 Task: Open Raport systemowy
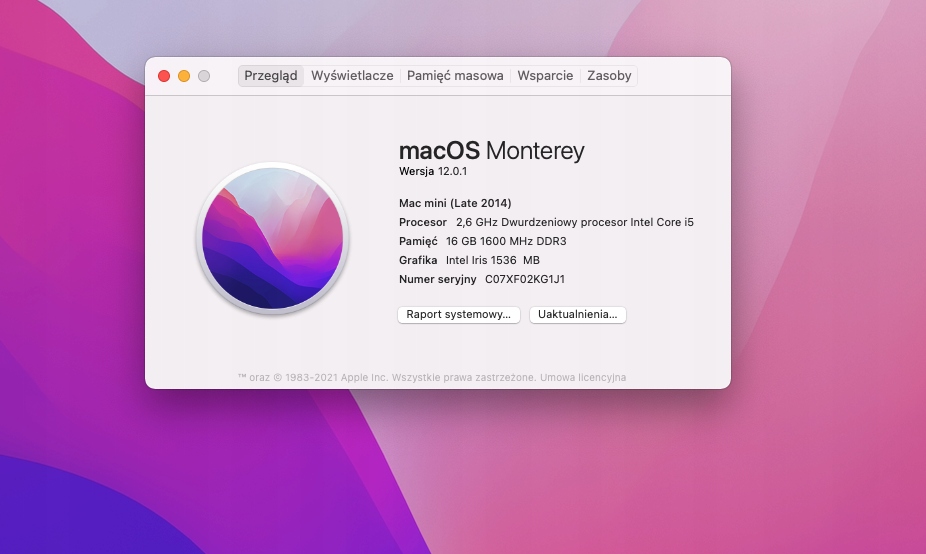point(458,314)
